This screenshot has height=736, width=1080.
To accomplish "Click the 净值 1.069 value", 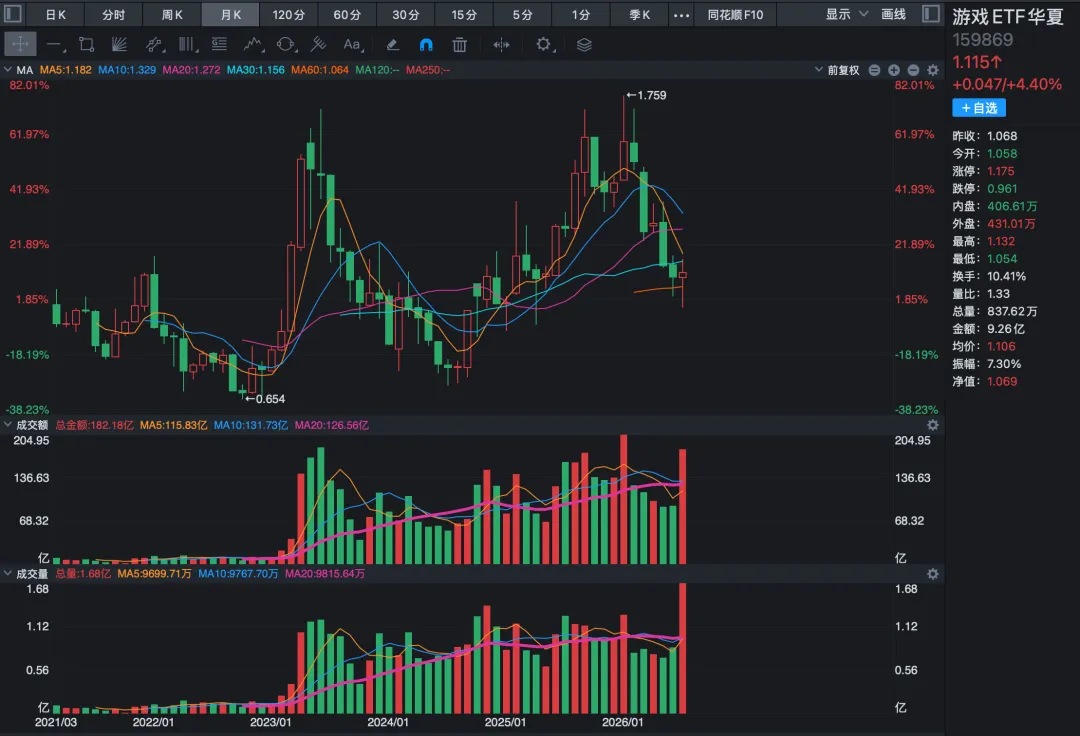I will pyautogui.click(x=1002, y=381).
